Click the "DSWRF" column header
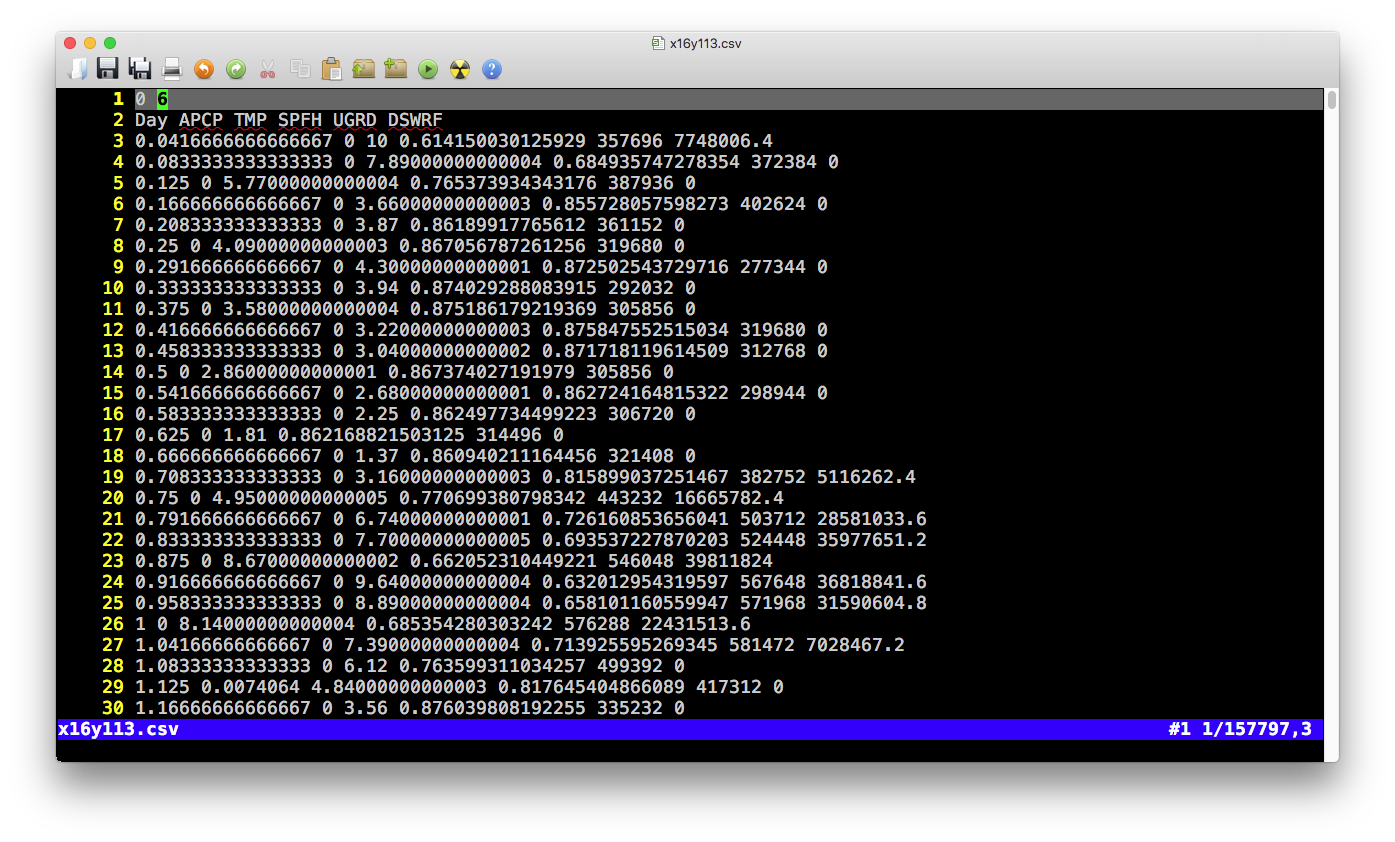The image size is (1395, 842). coord(415,120)
